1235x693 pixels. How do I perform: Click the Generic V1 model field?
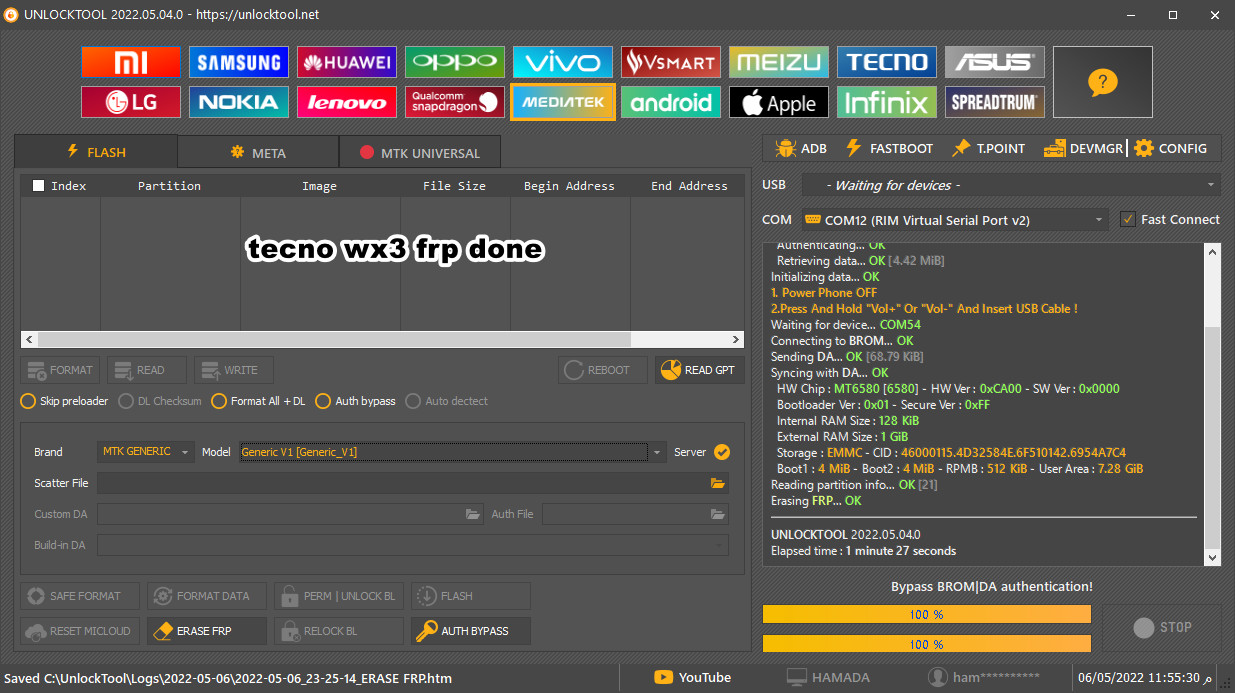[x=444, y=452]
